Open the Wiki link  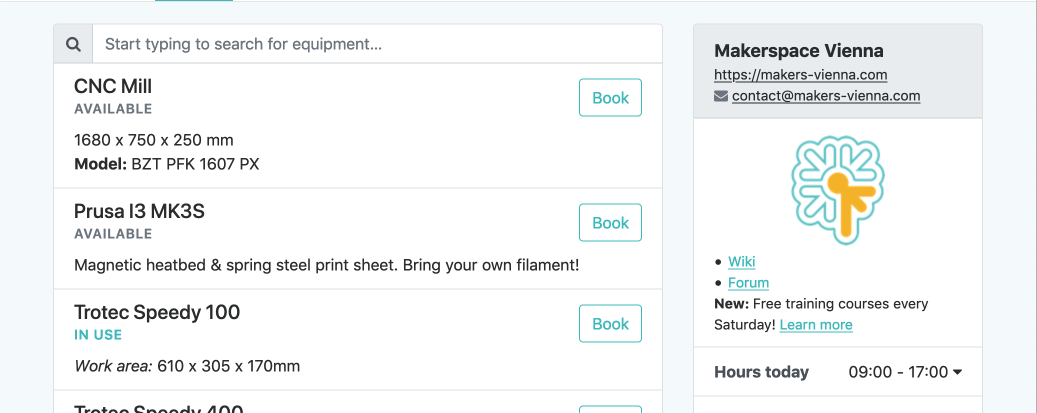[x=741, y=261]
